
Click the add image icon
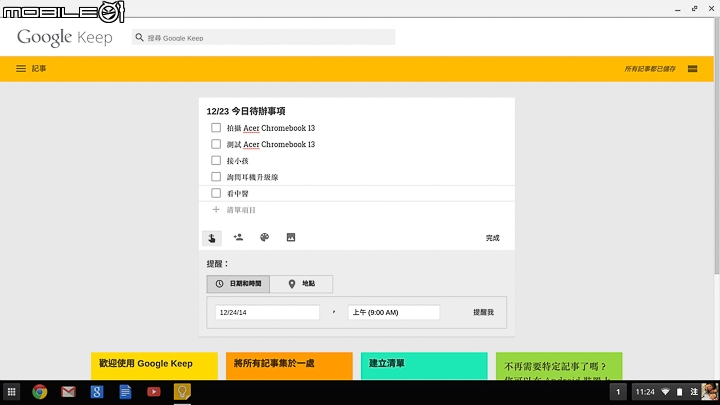coord(291,237)
